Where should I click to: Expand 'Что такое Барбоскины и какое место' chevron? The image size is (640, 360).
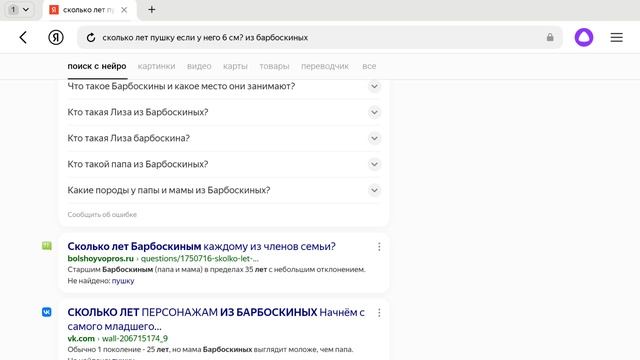pos(374,86)
